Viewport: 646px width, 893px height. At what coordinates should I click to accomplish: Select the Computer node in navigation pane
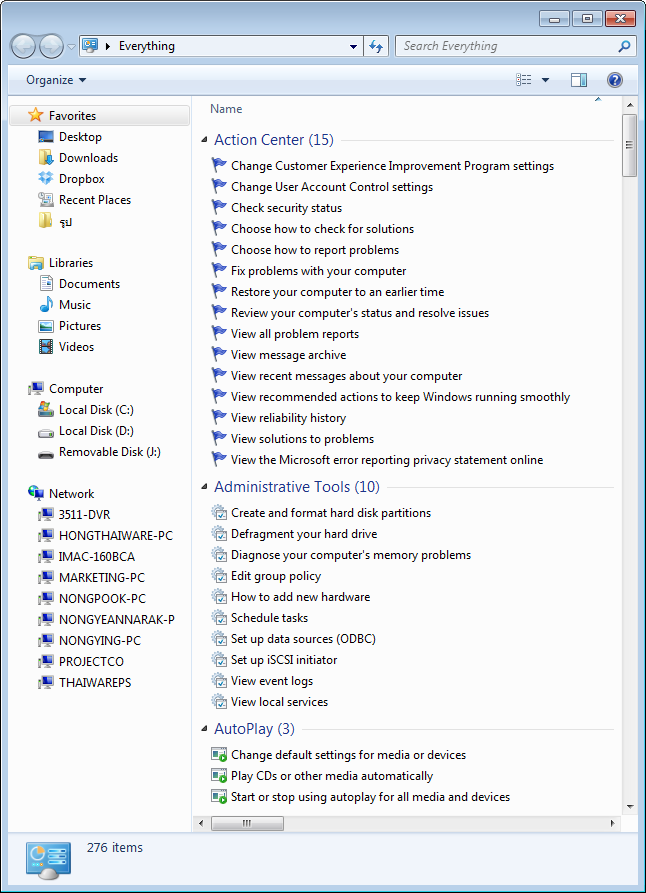[76, 388]
